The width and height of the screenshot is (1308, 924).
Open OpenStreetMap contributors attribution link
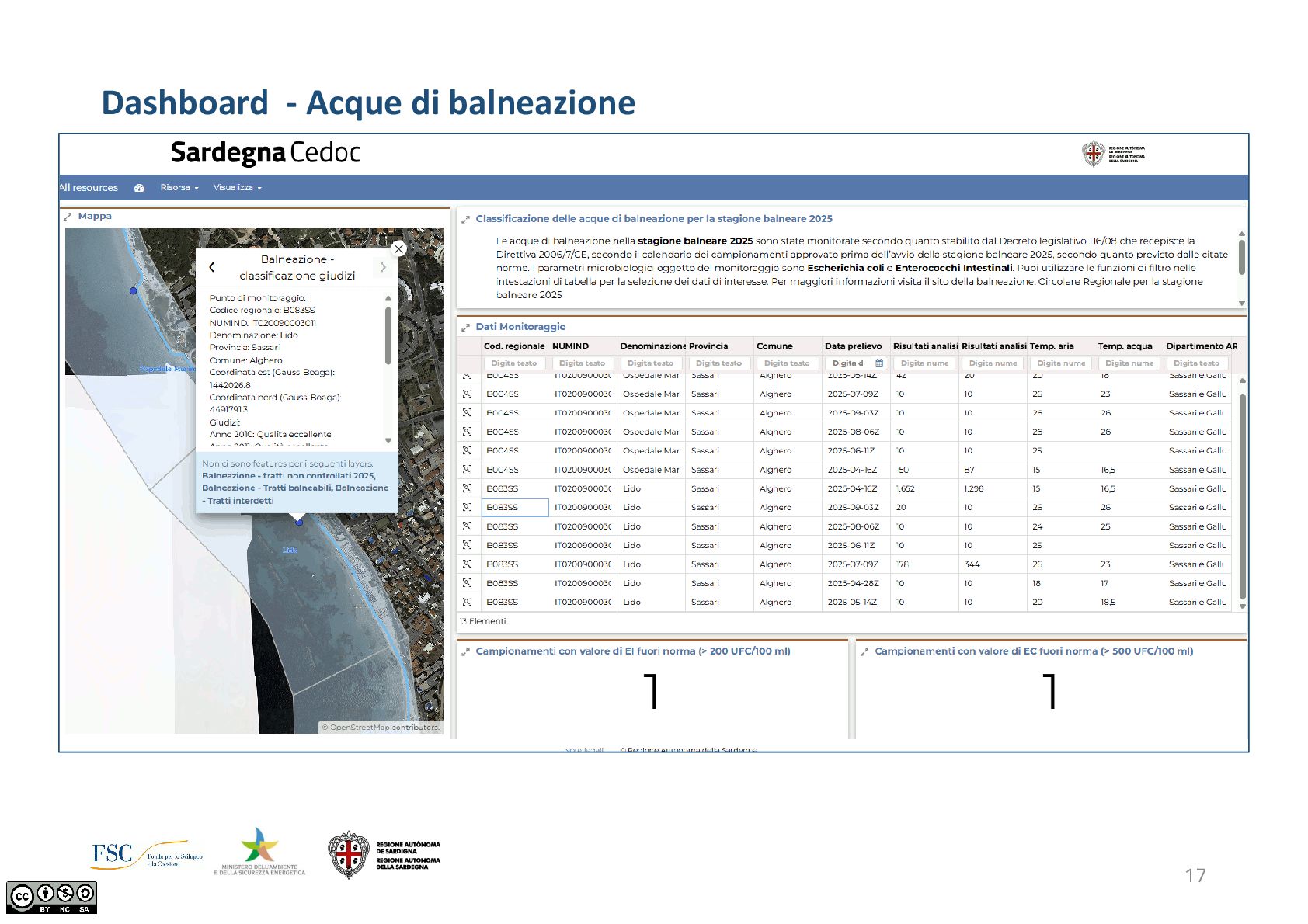(381, 728)
